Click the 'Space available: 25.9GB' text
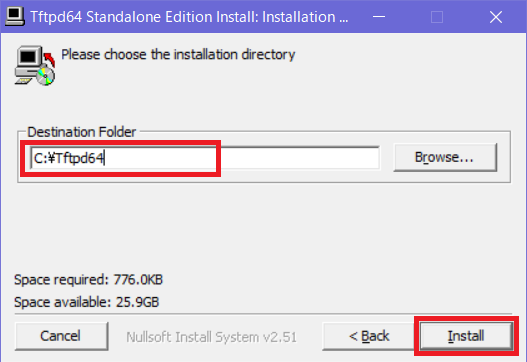The height and width of the screenshot is (362, 527). click(x=86, y=302)
